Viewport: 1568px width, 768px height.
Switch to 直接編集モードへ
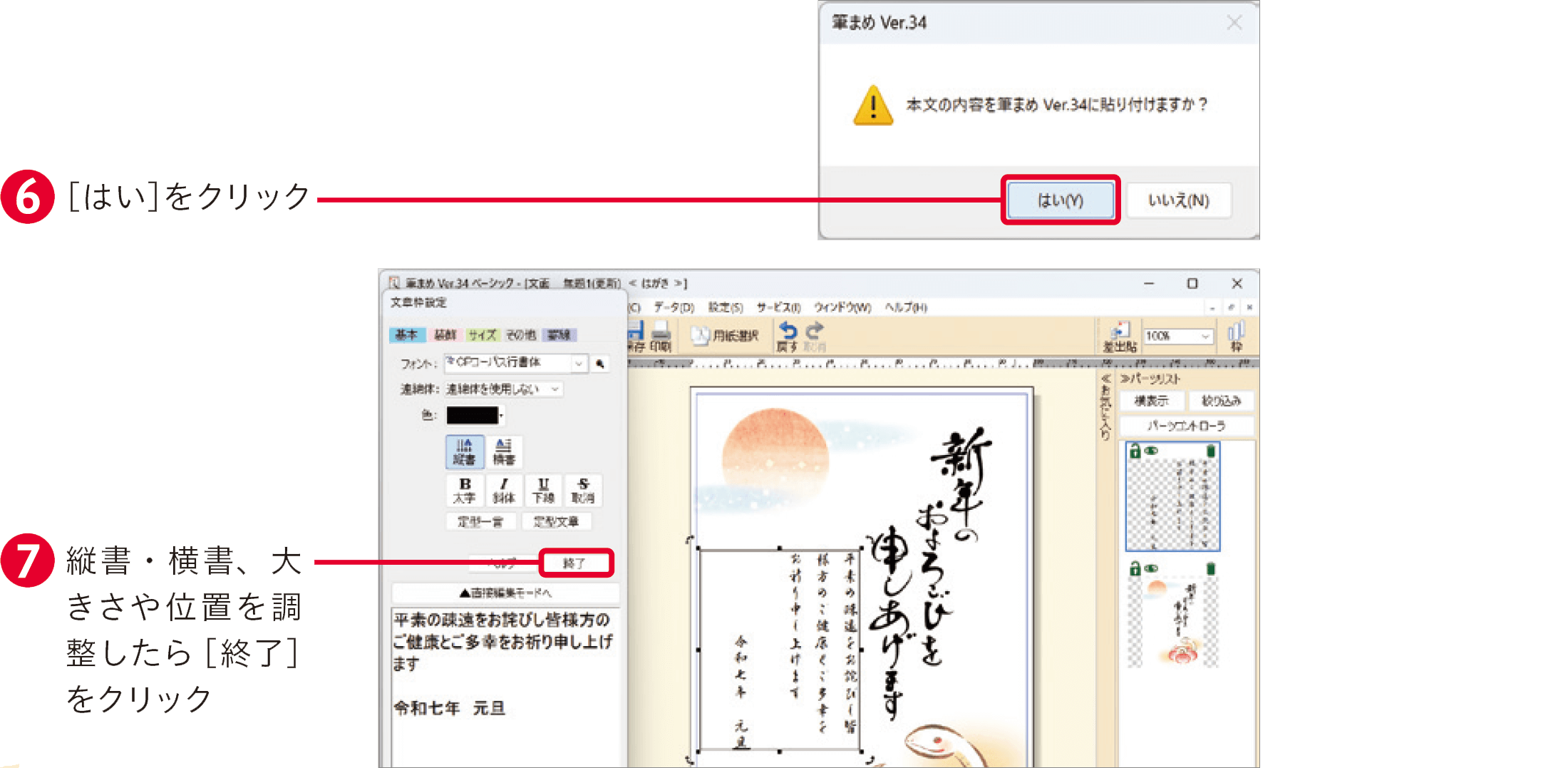[505, 593]
